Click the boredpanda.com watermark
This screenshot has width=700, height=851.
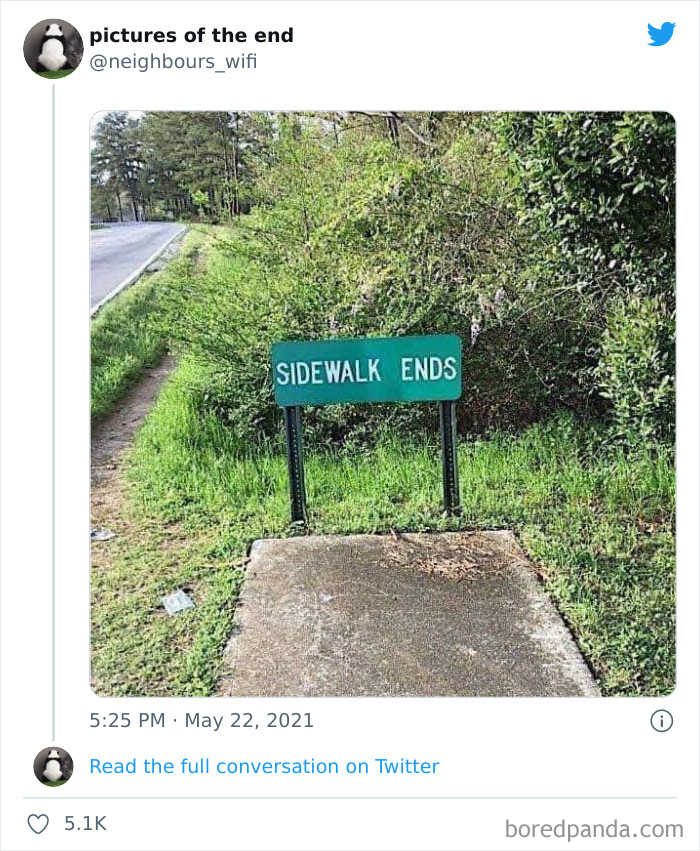(x=594, y=828)
